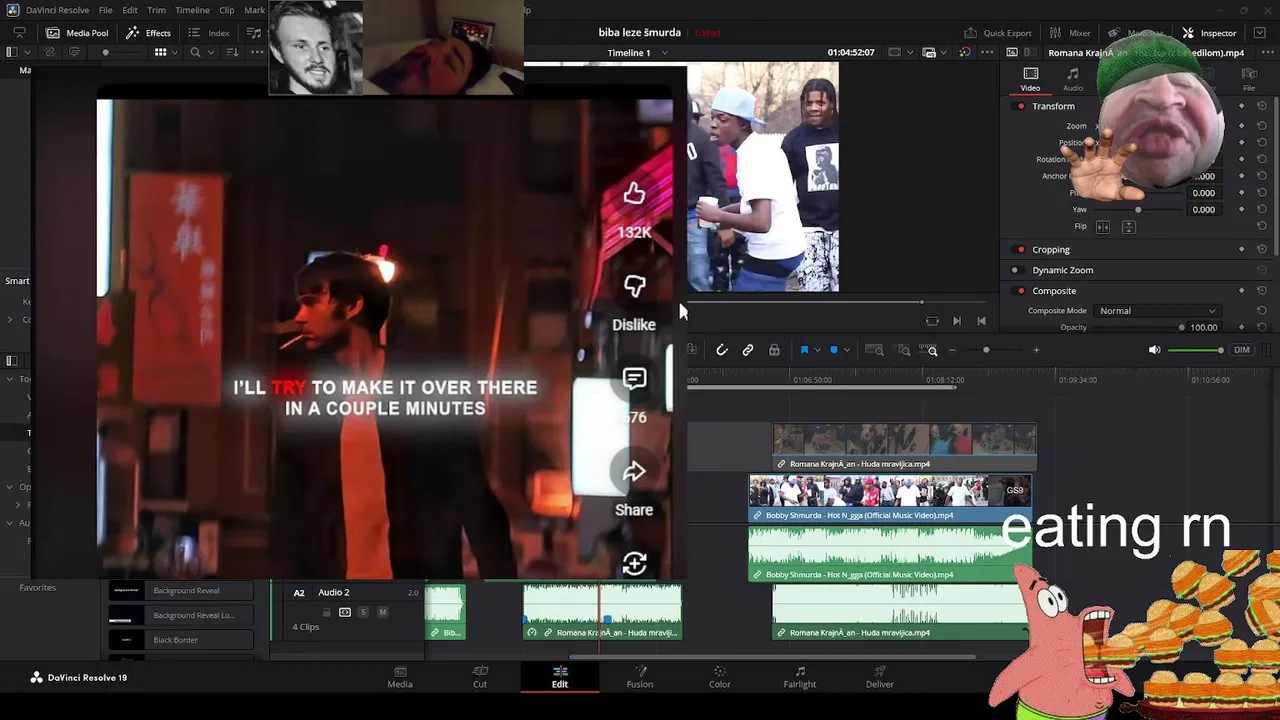The width and height of the screenshot is (1280, 720).
Task: Click the viewer loop playback icon
Action: coord(932,321)
